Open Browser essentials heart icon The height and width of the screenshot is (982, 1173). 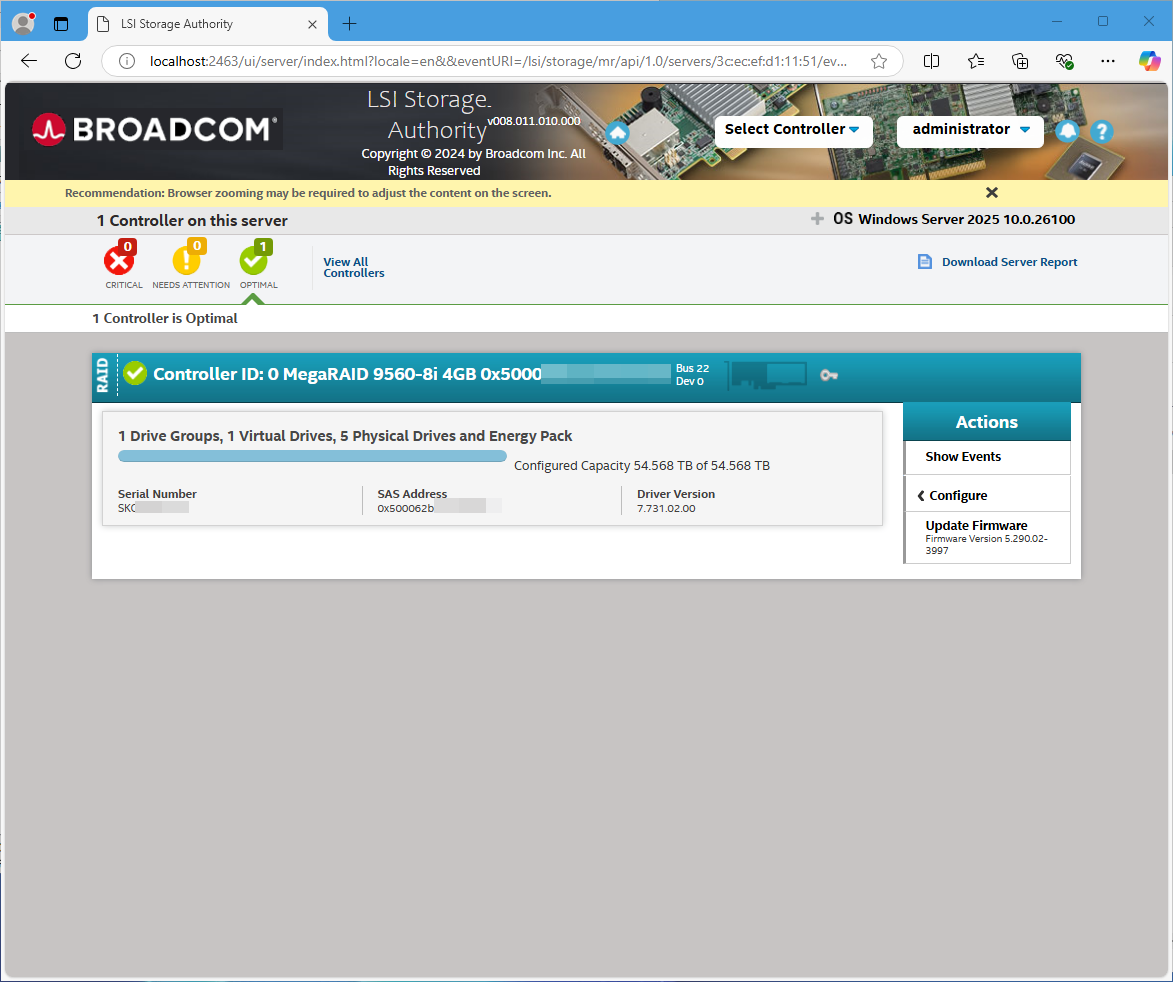(1064, 61)
